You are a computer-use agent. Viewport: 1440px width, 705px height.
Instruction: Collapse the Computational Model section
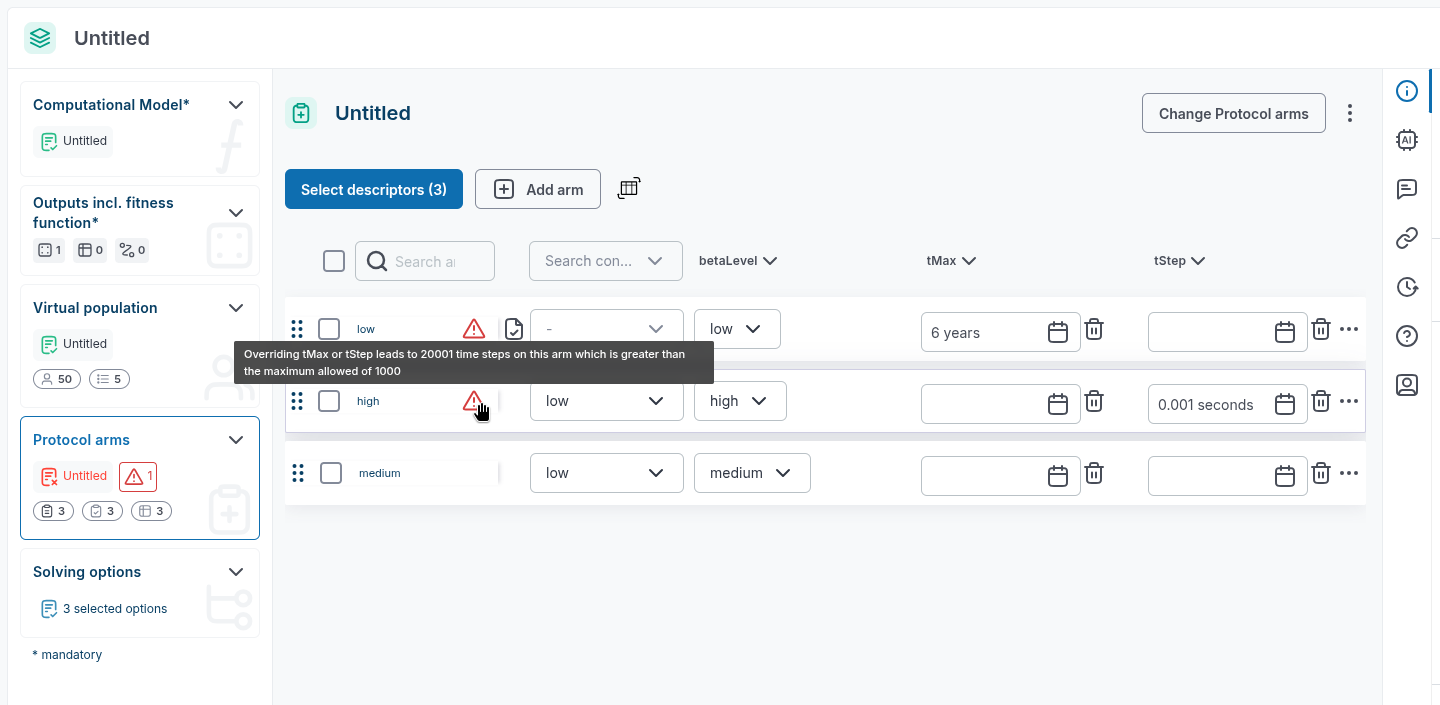coord(236,105)
